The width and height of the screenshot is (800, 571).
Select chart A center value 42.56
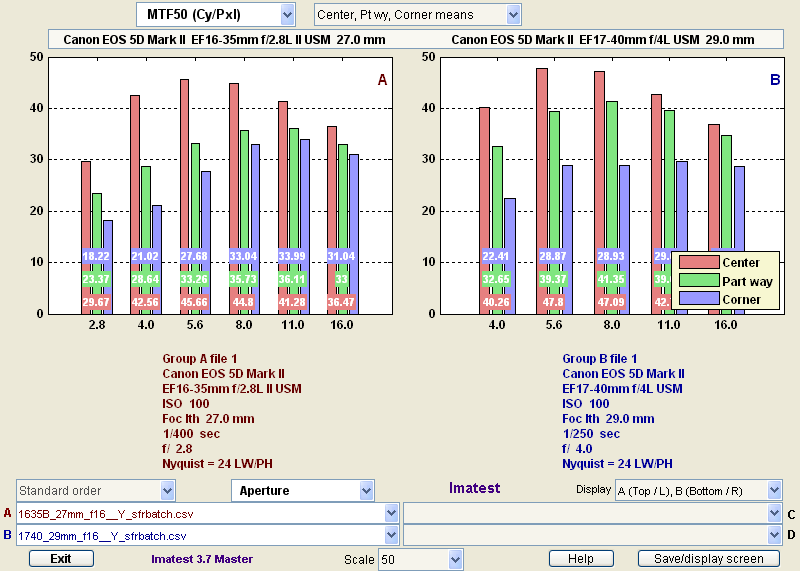pos(145,302)
